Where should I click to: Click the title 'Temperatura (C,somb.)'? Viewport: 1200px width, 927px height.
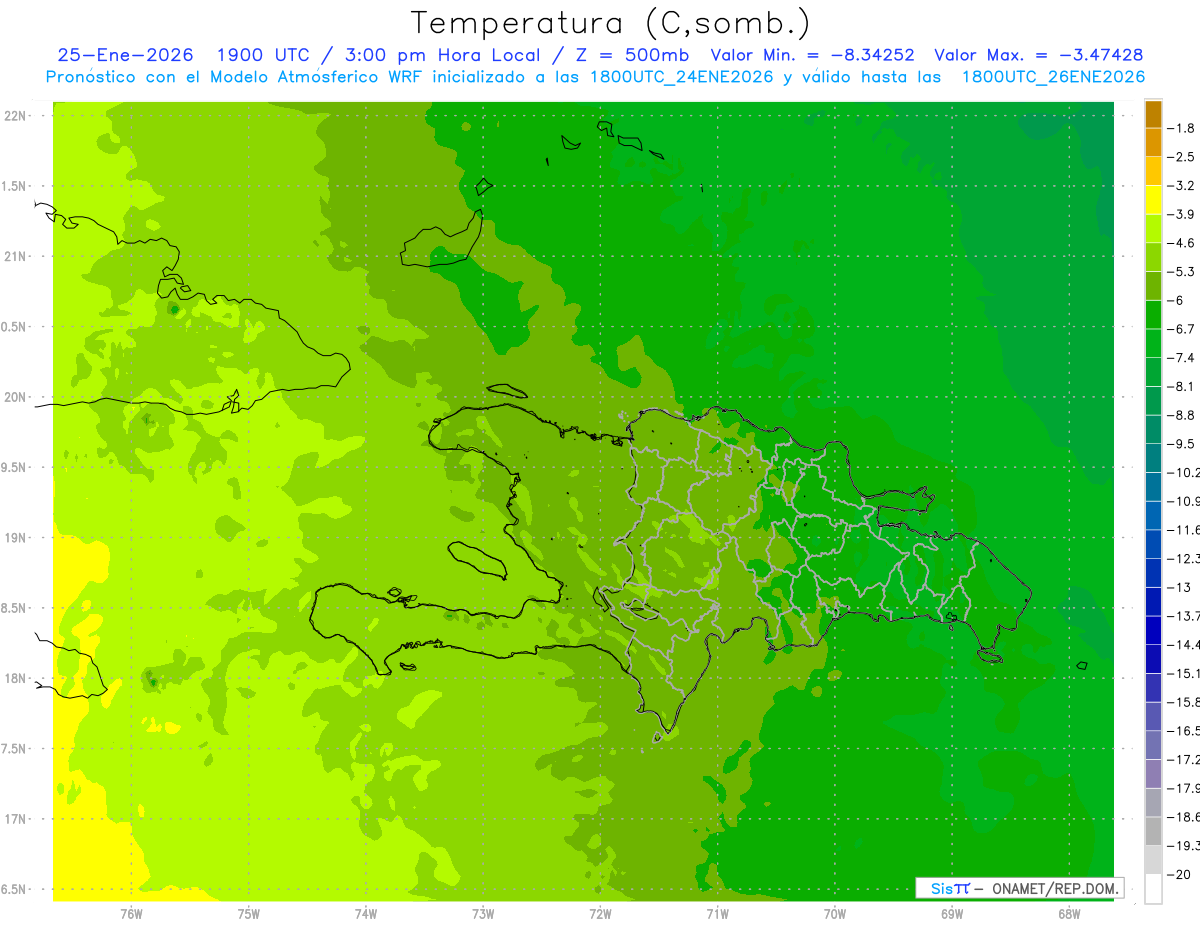[610, 23]
